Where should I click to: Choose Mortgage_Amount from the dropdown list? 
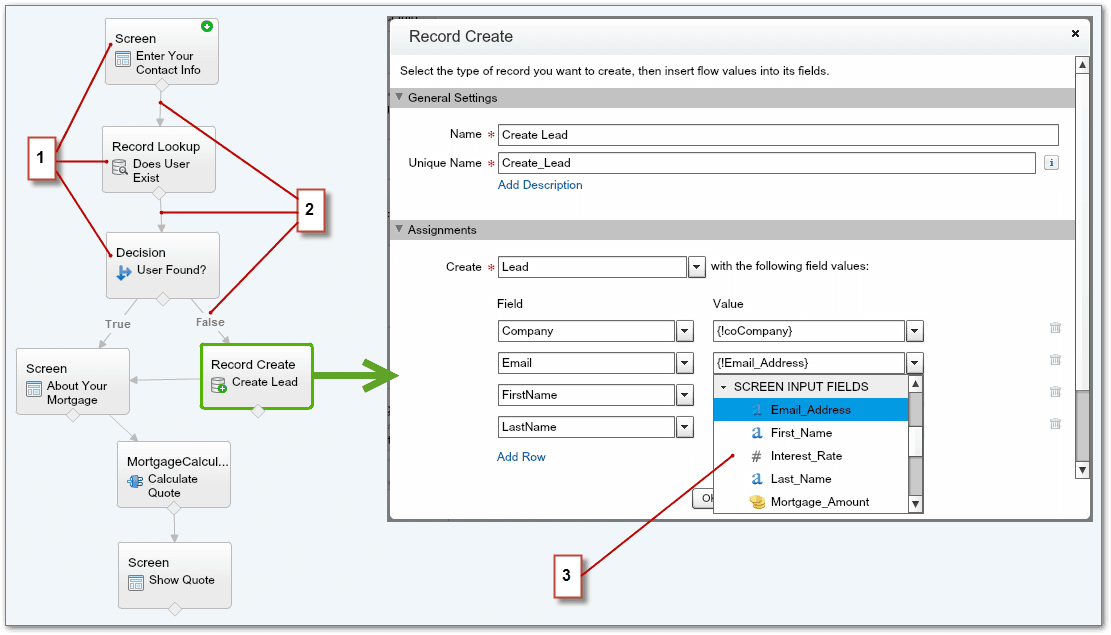(x=819, y=502)
